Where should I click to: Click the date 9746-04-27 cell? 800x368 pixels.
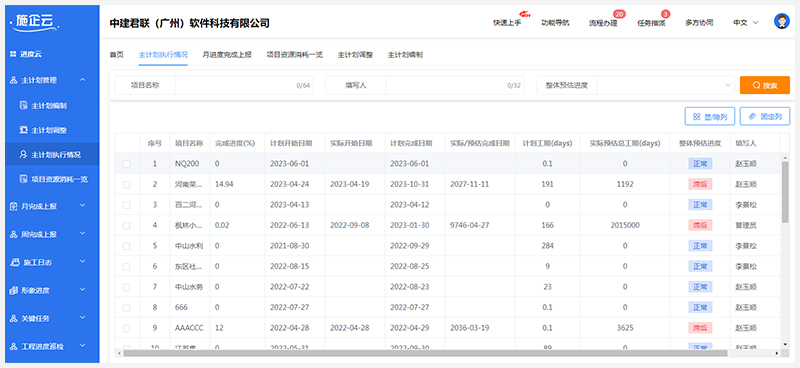coord(469,225)
